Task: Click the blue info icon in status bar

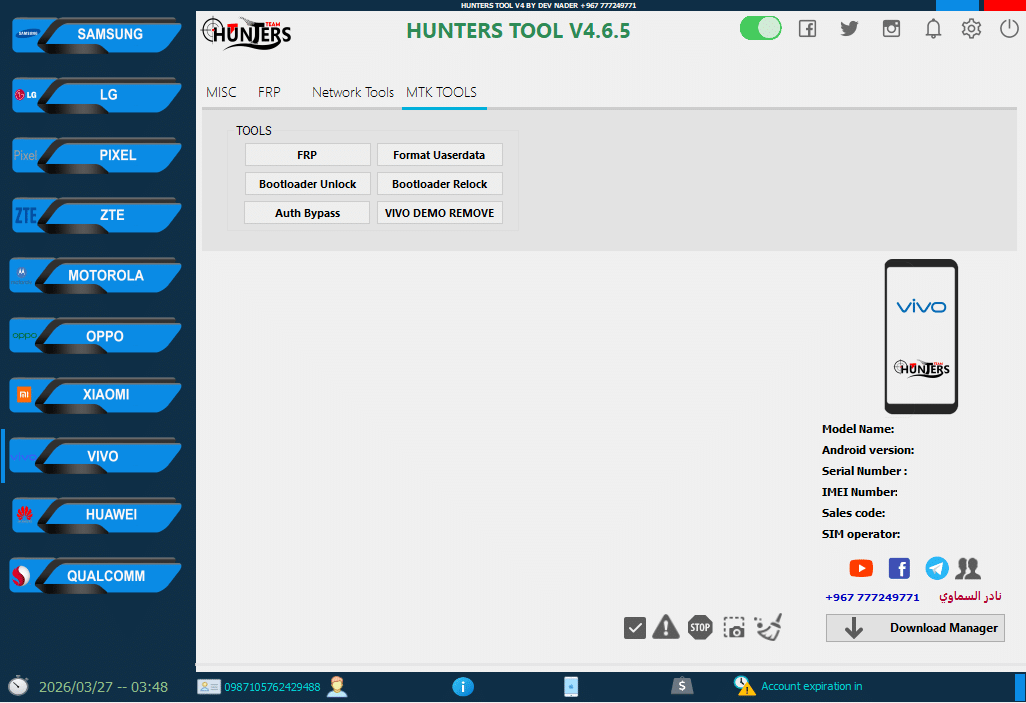Action: [462, 686]
